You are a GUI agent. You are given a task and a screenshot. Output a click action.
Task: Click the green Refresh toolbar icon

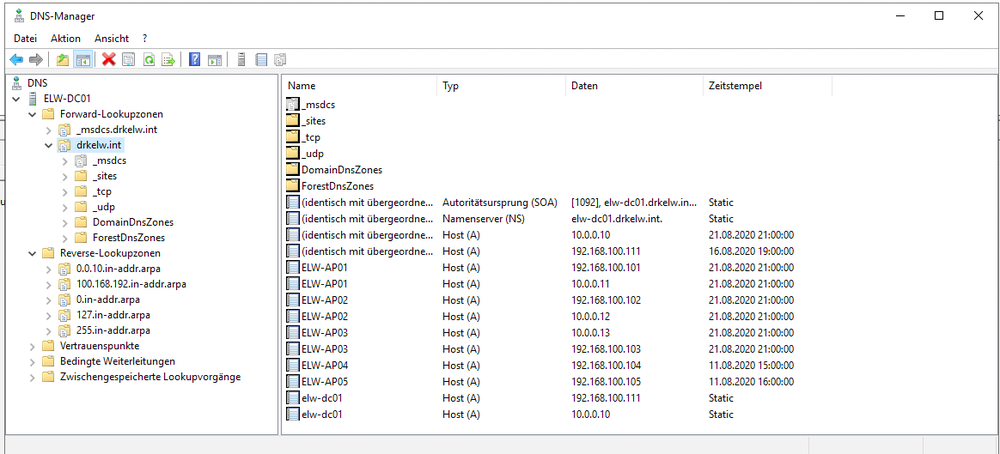click(x=148, y=60)
